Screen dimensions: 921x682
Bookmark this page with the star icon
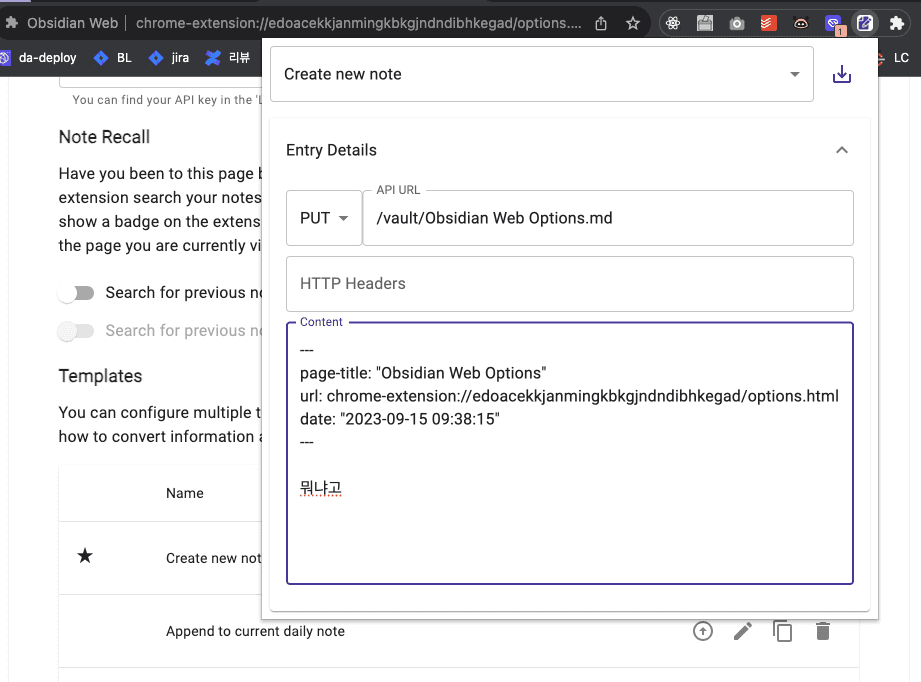633,23
